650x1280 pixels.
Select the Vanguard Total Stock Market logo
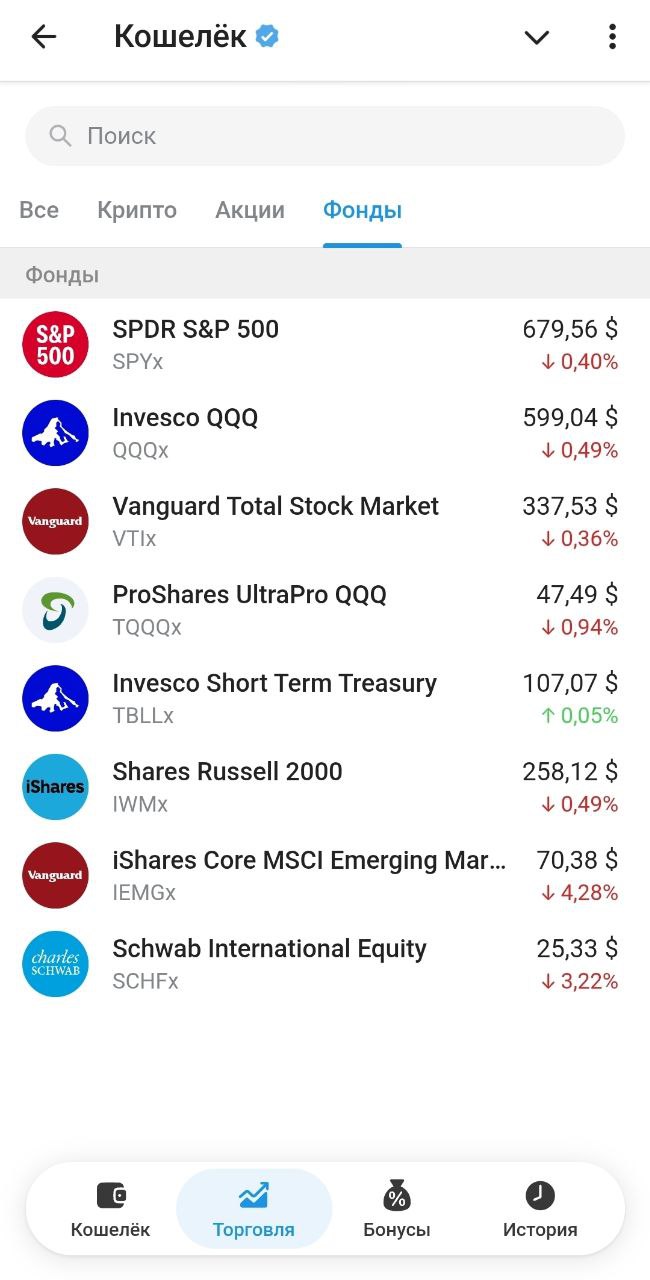pos(55,521)
